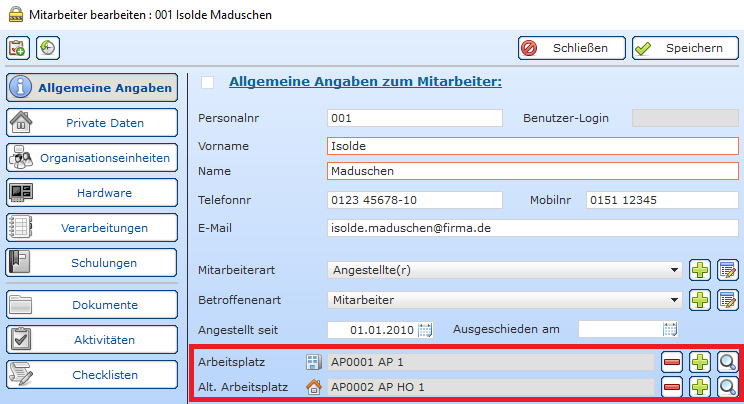Screen dimensions: 744x404
Task: Remove the Arbeitsplatz assignment AP0001
Action: 672,362
